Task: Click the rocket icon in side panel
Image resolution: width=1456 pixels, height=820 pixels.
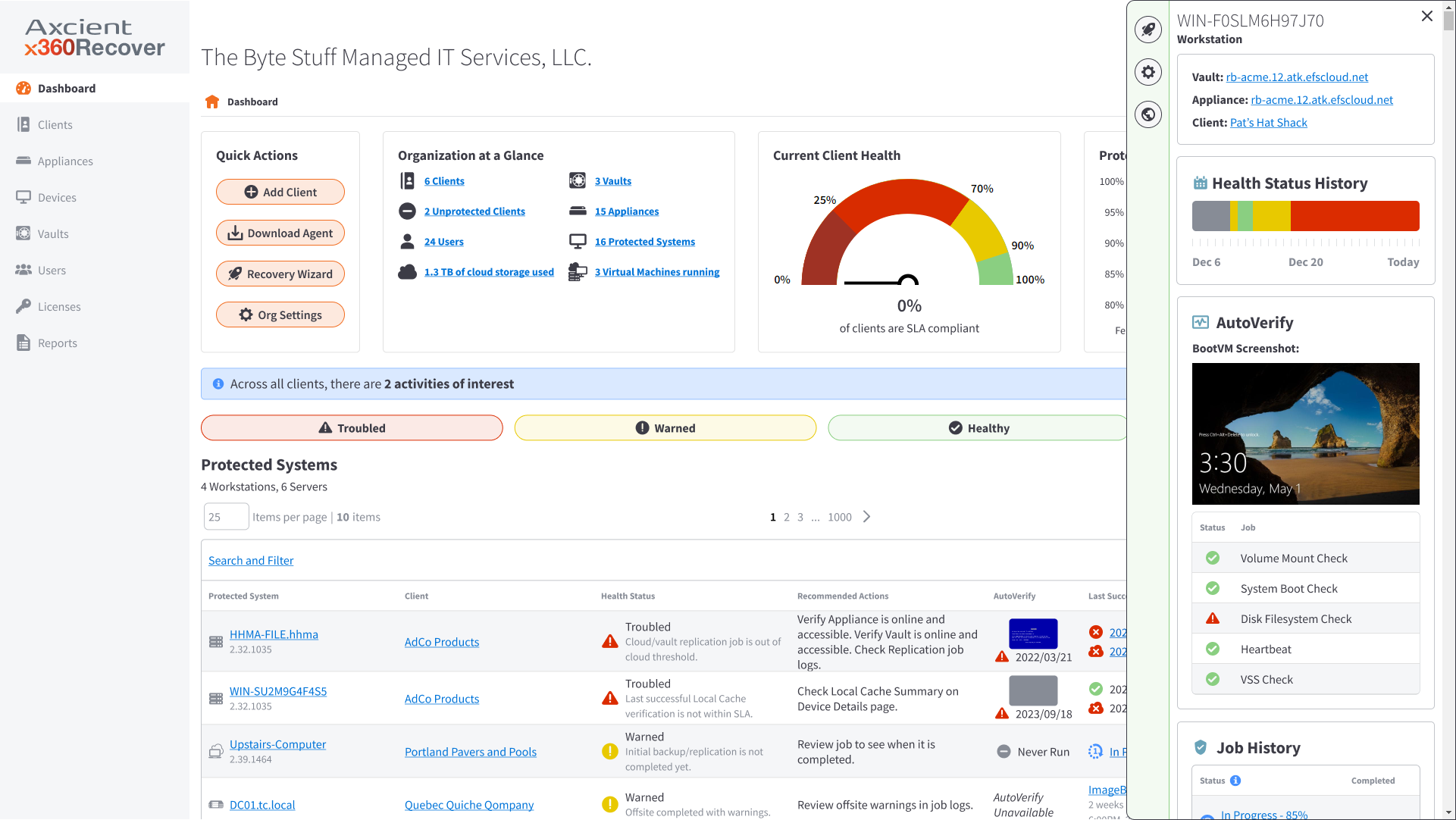Action: point(1148,30)
